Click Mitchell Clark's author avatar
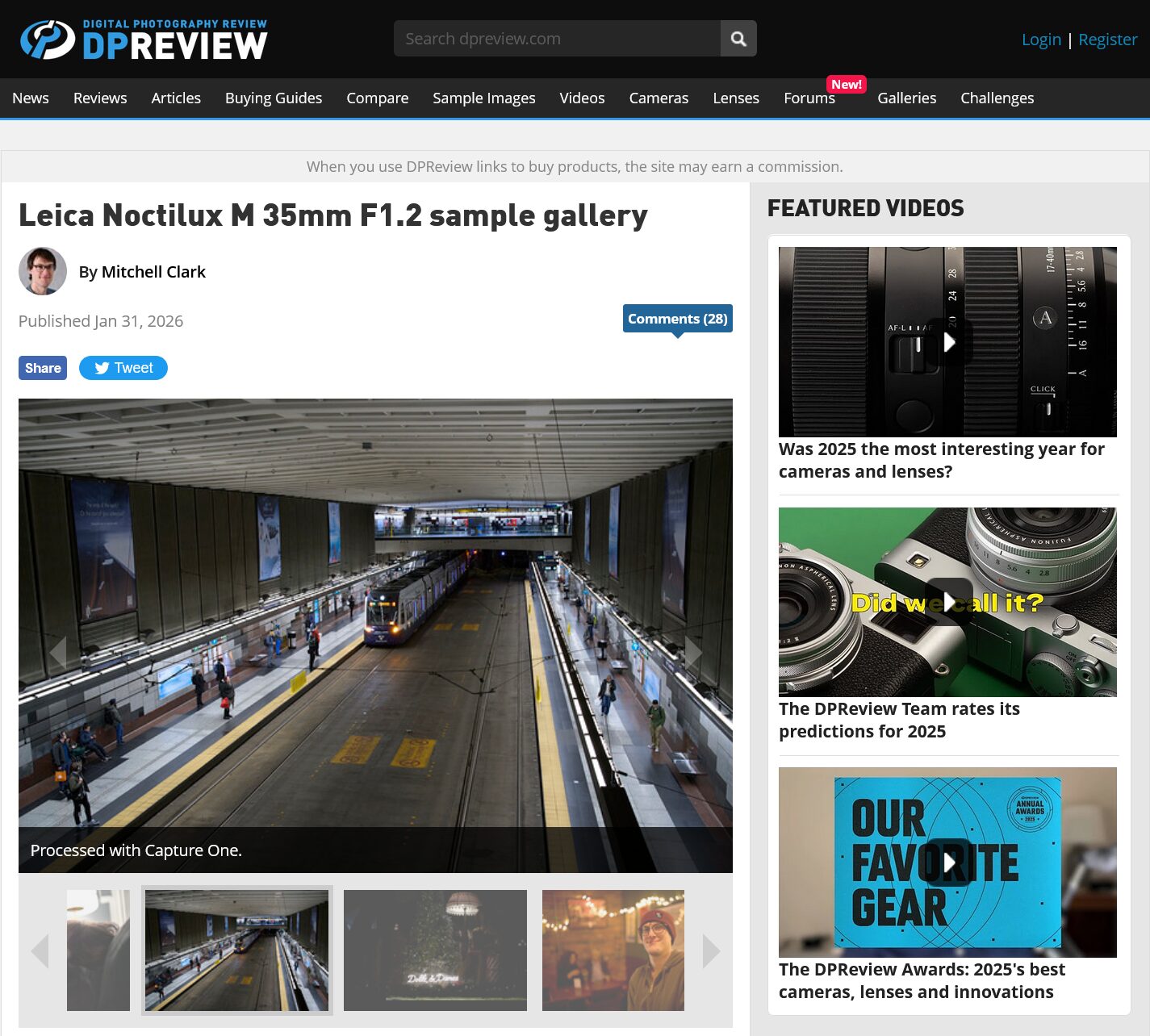1150x1036 pixels. pyautogui.click(x=43, y=271)
